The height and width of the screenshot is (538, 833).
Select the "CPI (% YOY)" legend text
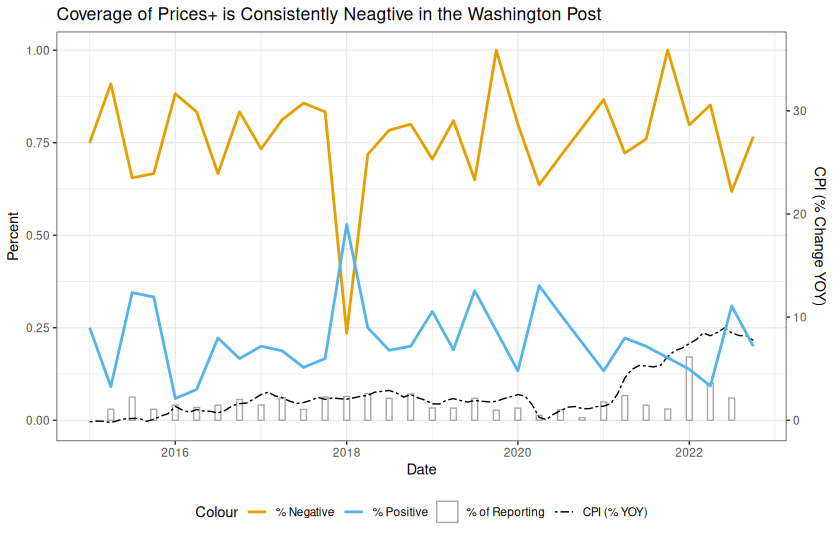615,512
